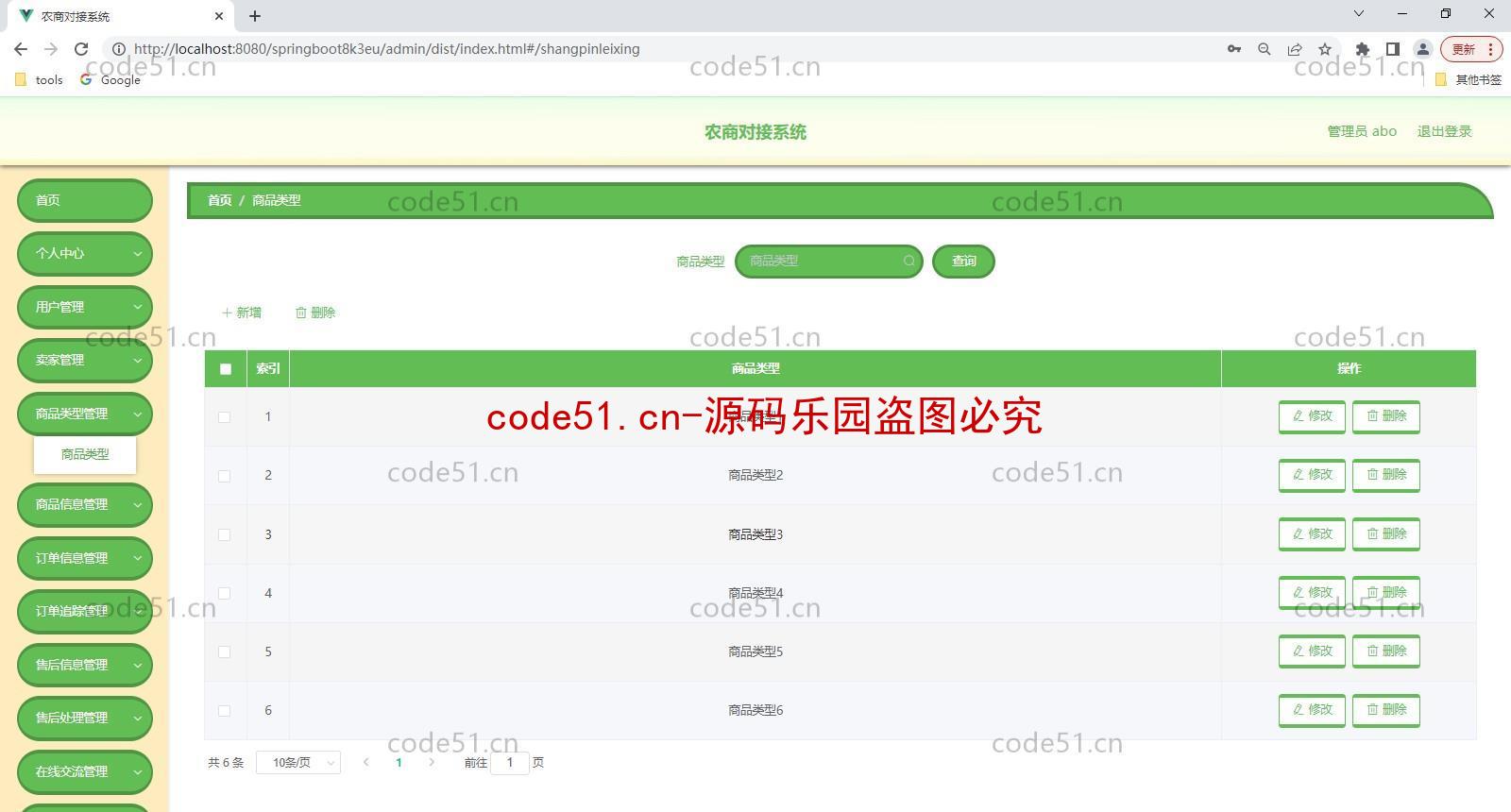Open saved passwords key icon
This screenshot has height=812, width=1511.
coord(1234,49)
